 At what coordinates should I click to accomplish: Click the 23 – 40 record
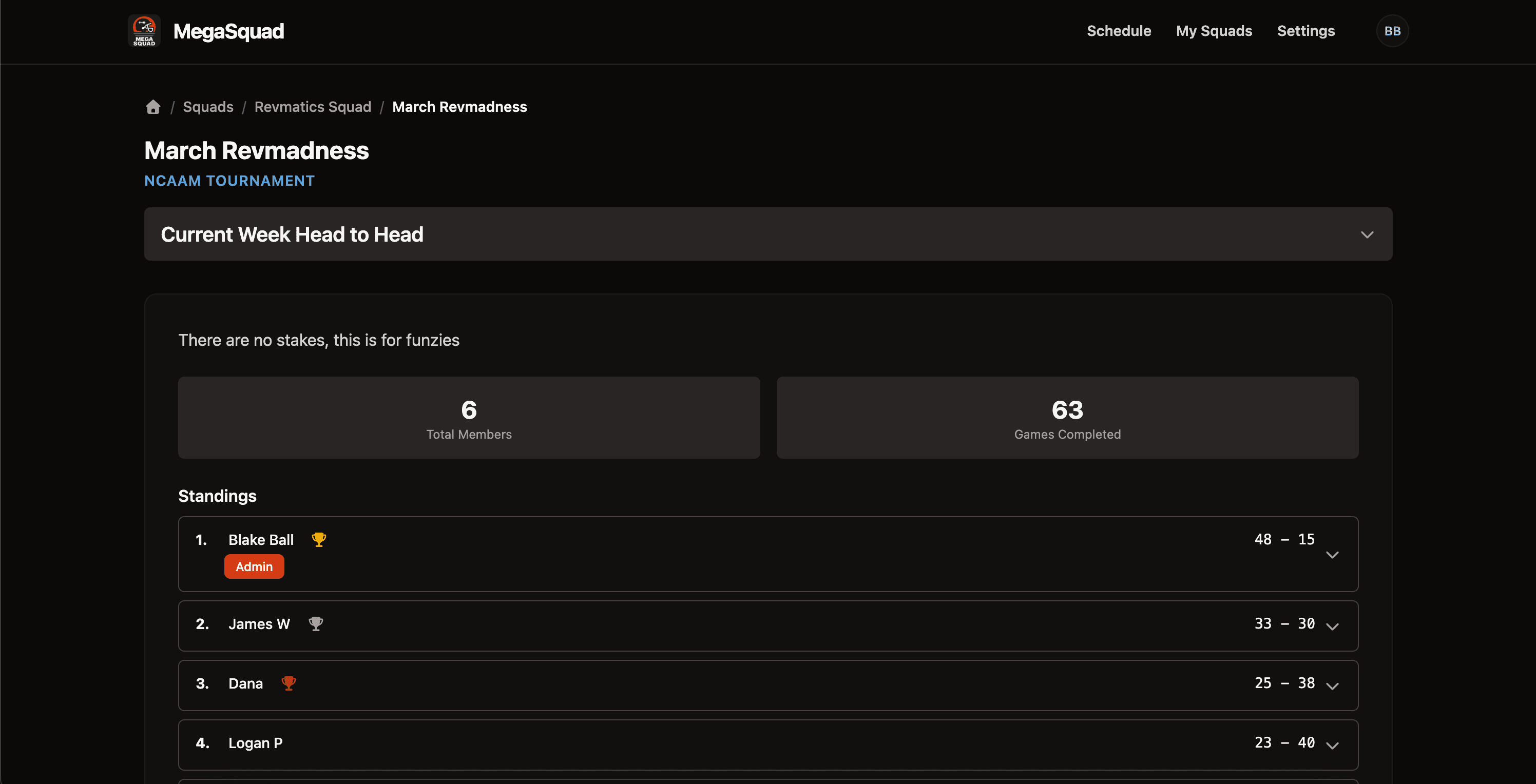pyautogui.click(x=1284, y=742)
